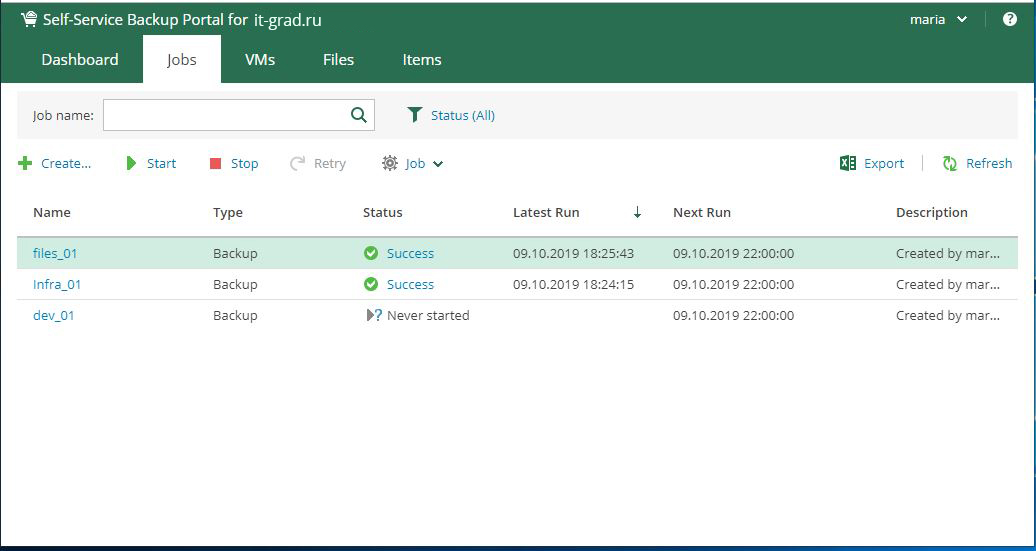This screenshot has height=551, width=1036.
Task: Click the help question mark icon
Action: 1010,20
